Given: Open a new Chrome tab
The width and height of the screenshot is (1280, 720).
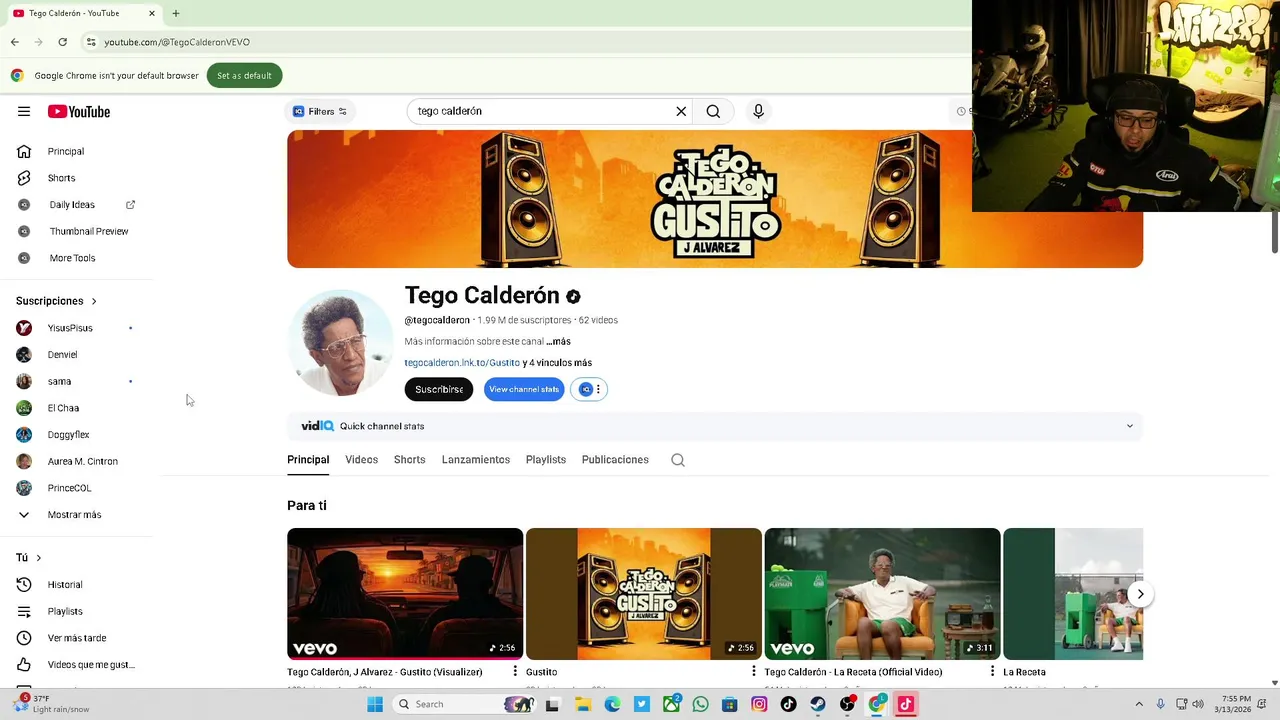Looking at the screenshot, I should (x=176, y=13).
